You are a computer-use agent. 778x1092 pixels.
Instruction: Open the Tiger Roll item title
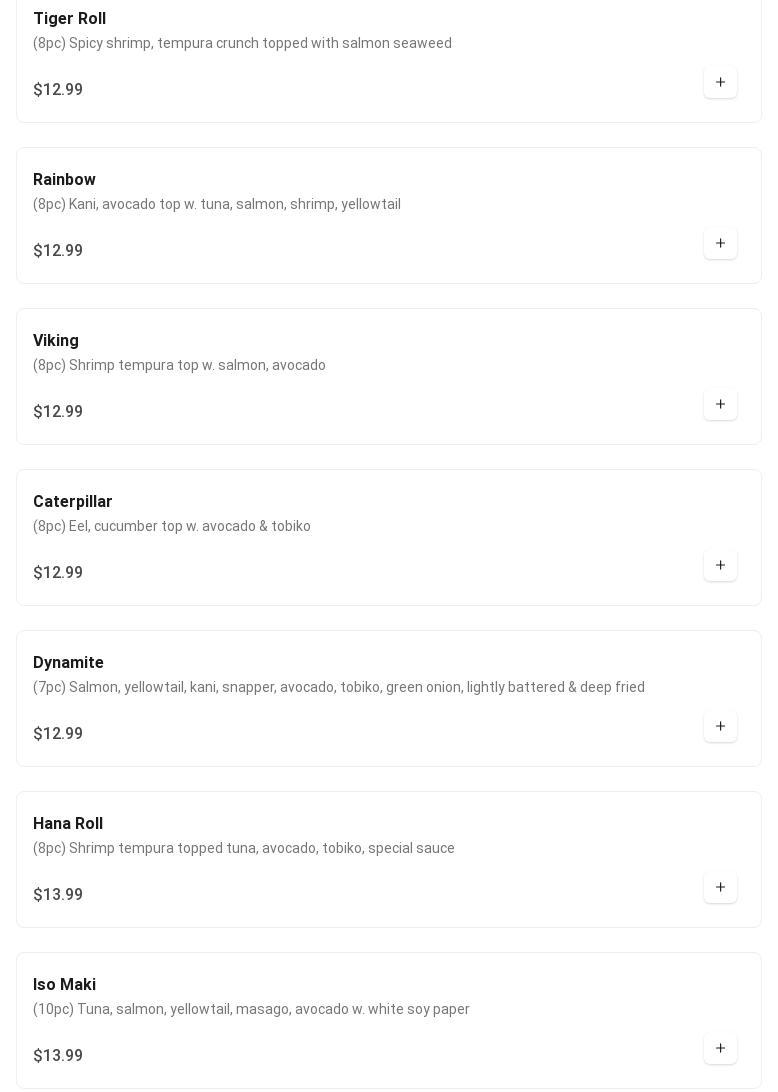click(70, 19)
